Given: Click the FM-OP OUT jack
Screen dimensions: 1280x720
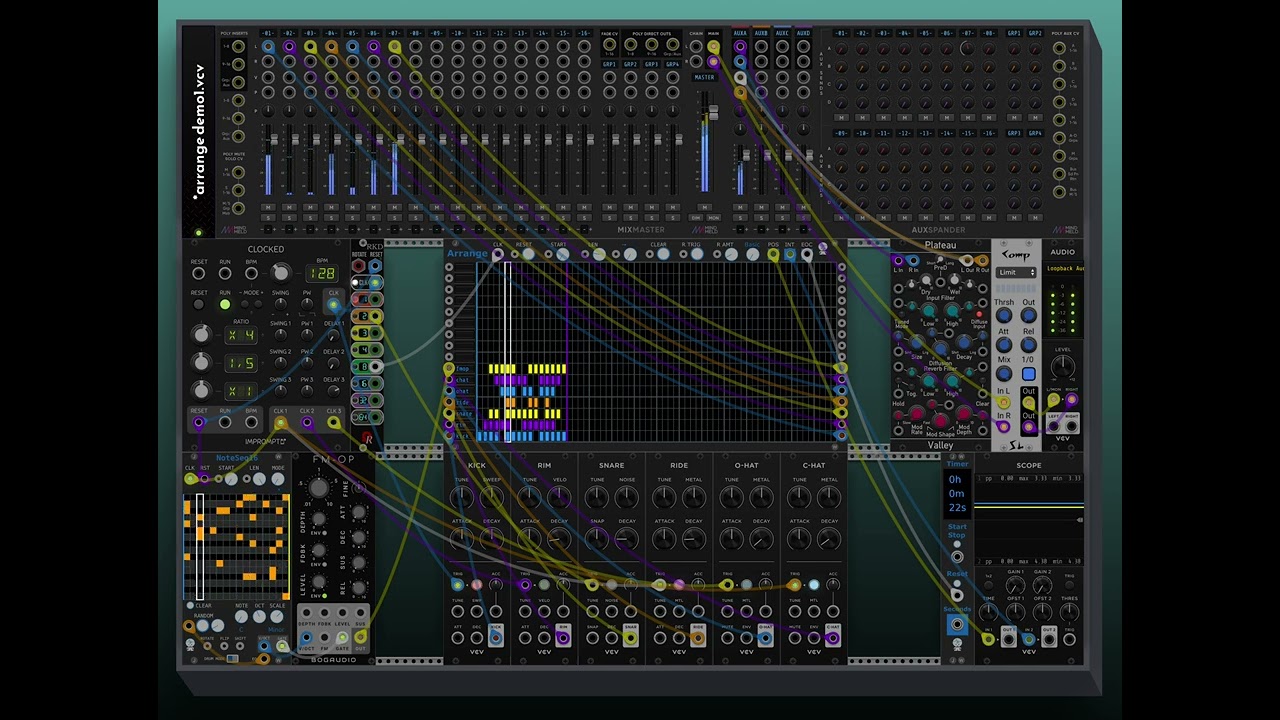Looking at the screenshot, I should click(360, 637).
